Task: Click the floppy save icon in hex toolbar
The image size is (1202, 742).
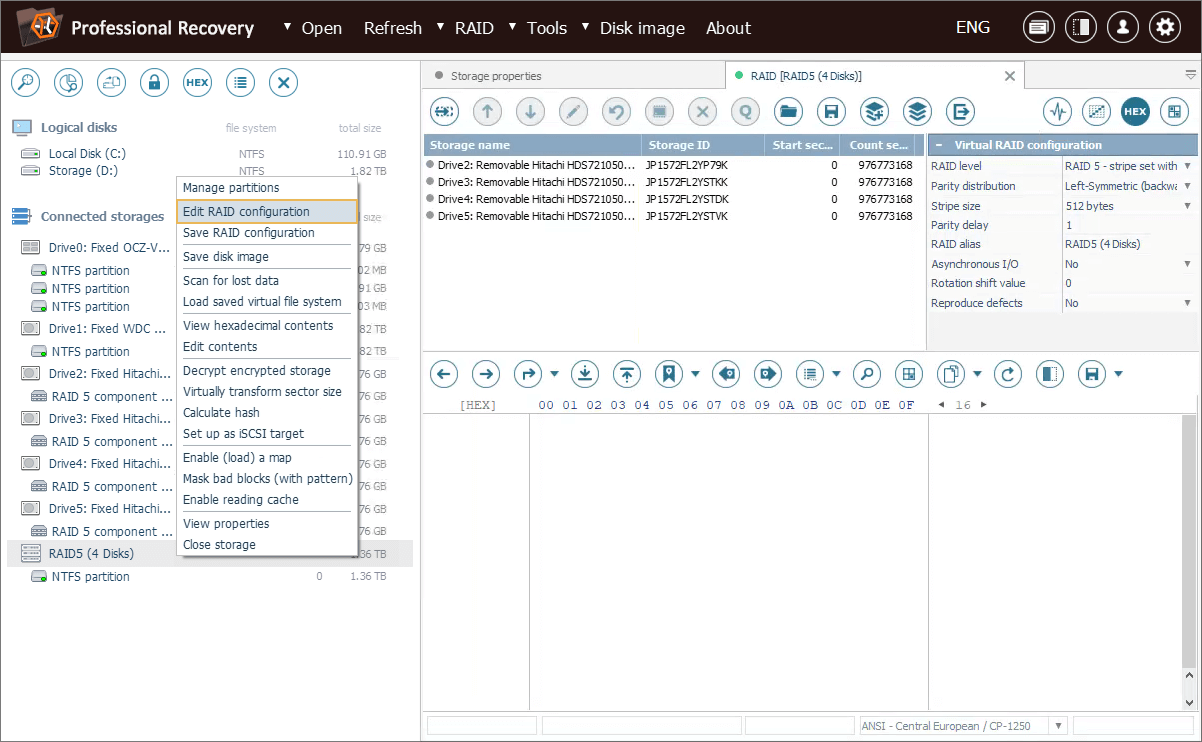Action: [x=1092, y=374]
